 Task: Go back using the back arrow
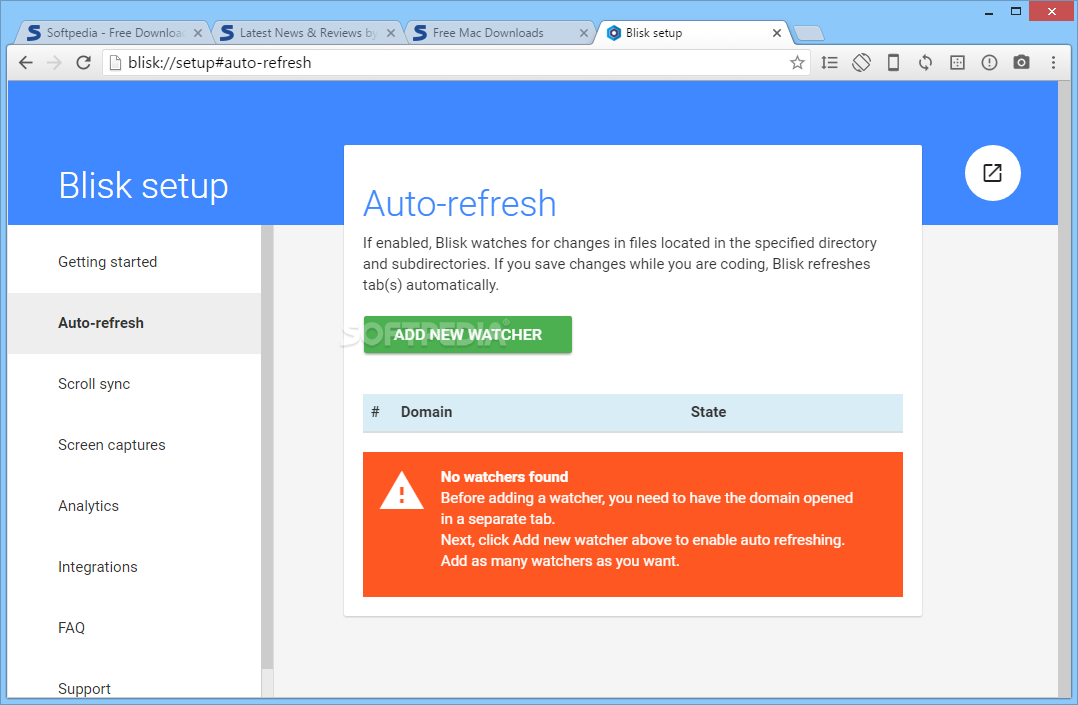[x=25, y=63]
